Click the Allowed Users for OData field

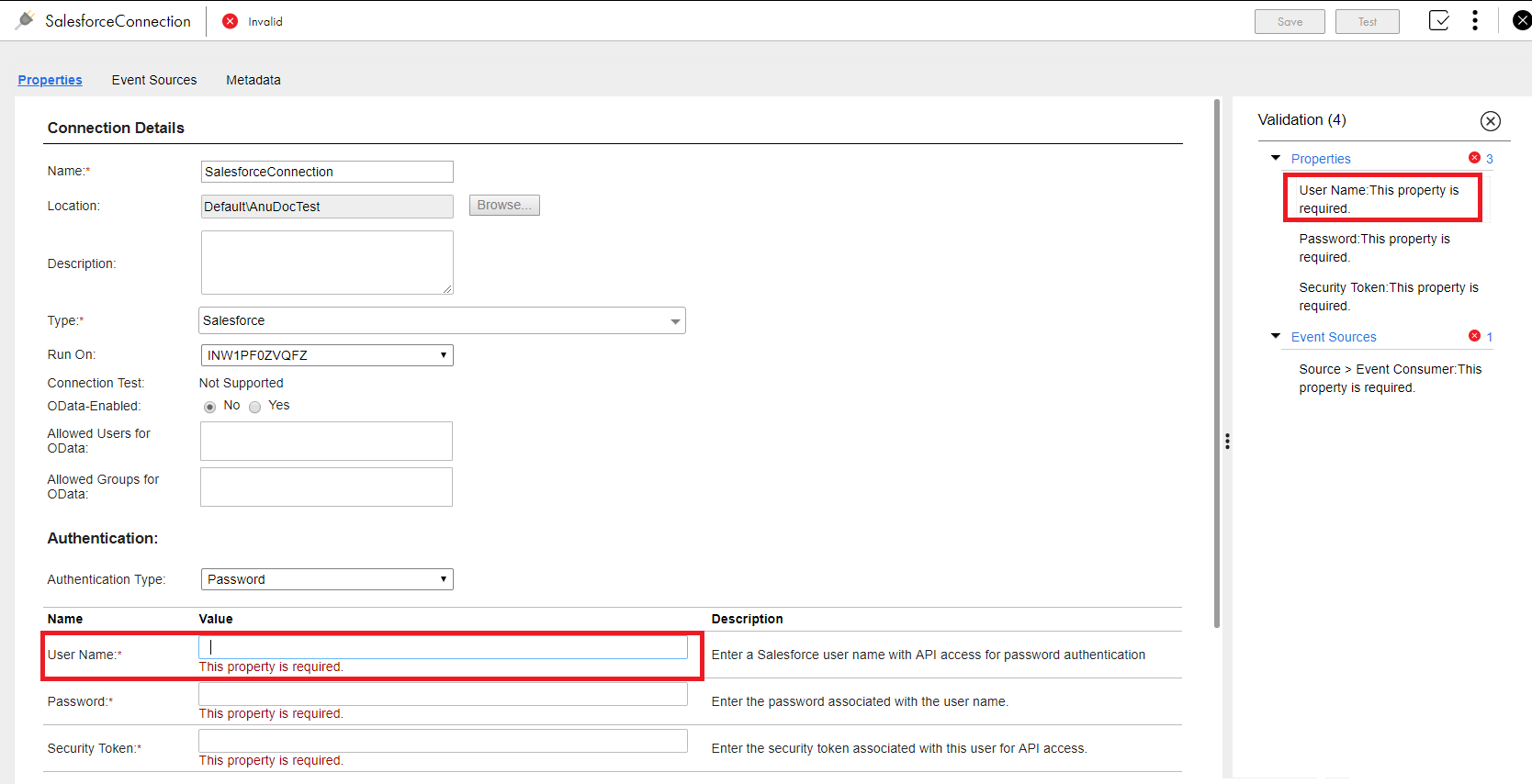coord(326,442)
